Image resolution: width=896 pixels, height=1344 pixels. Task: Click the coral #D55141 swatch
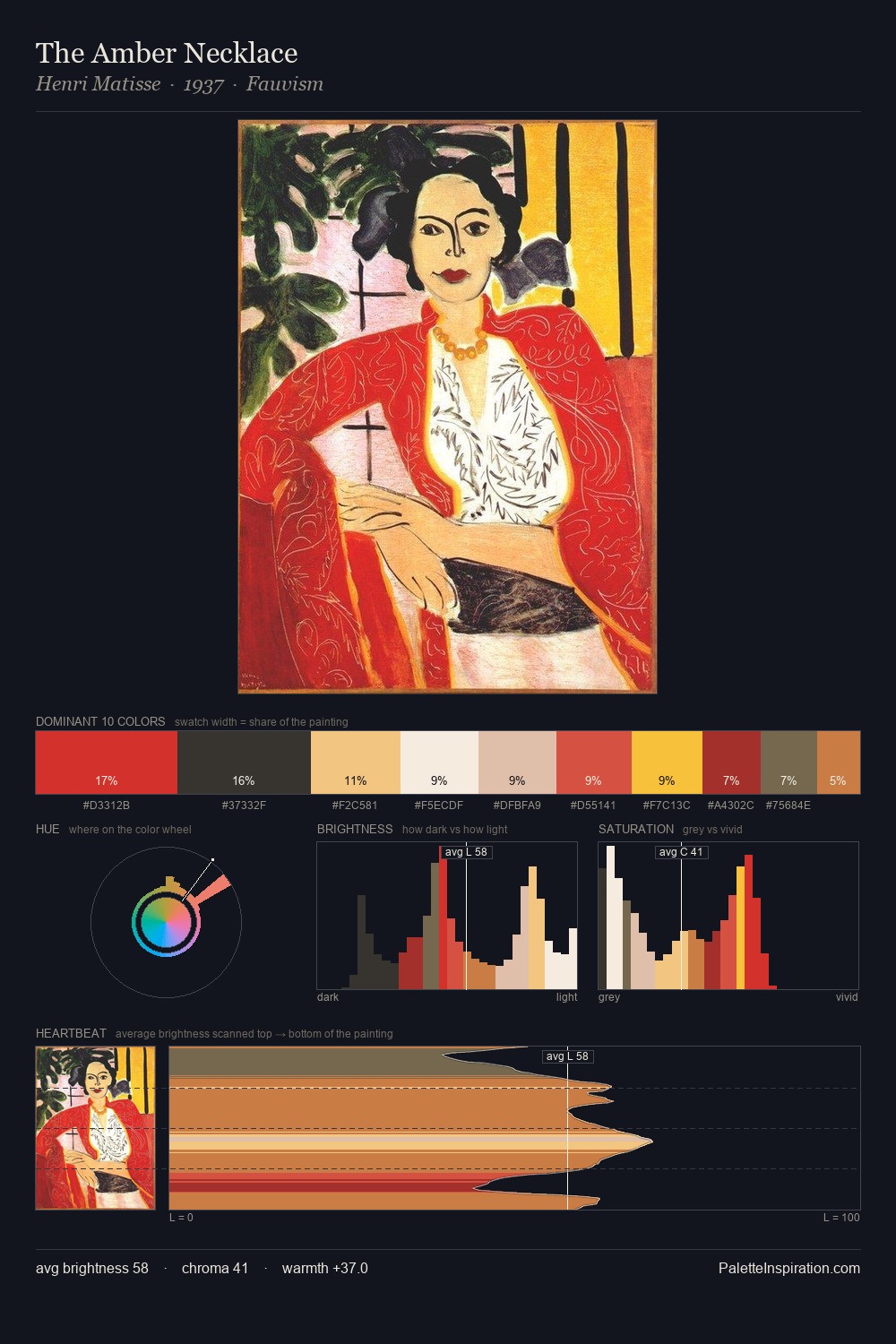(594, 762)
